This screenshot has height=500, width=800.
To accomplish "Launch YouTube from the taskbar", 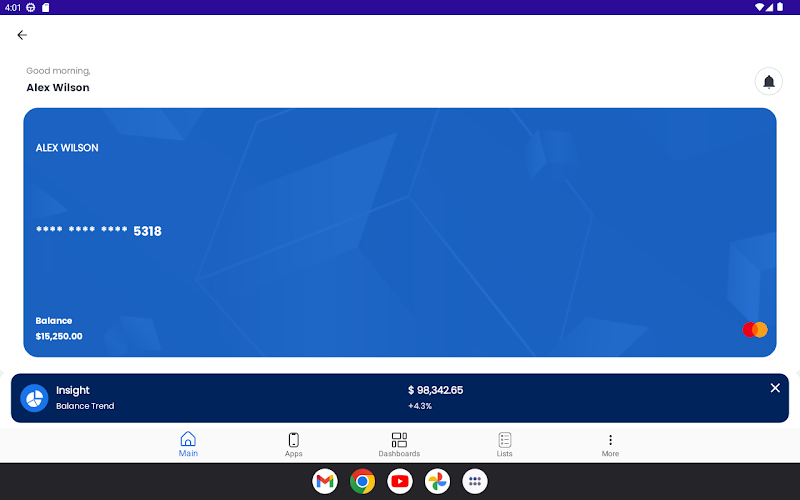I will pyautogui.click(x=399, y=481).
